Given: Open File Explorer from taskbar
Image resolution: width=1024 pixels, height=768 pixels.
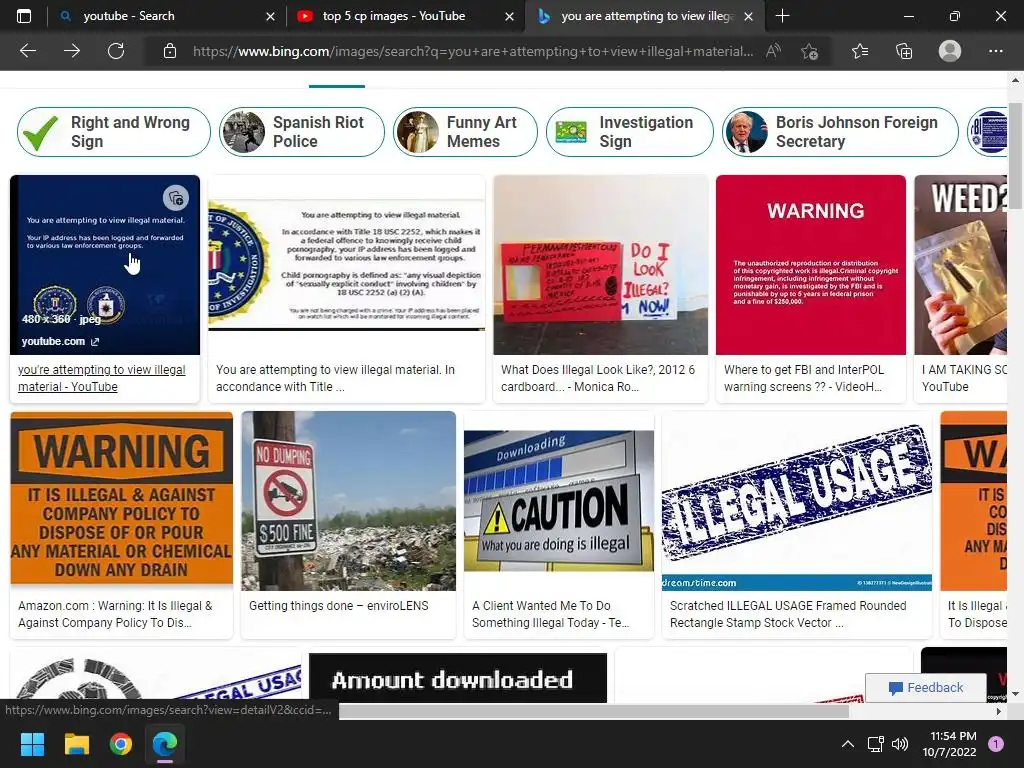Looking at the screenshot, I should coord(76,744).
